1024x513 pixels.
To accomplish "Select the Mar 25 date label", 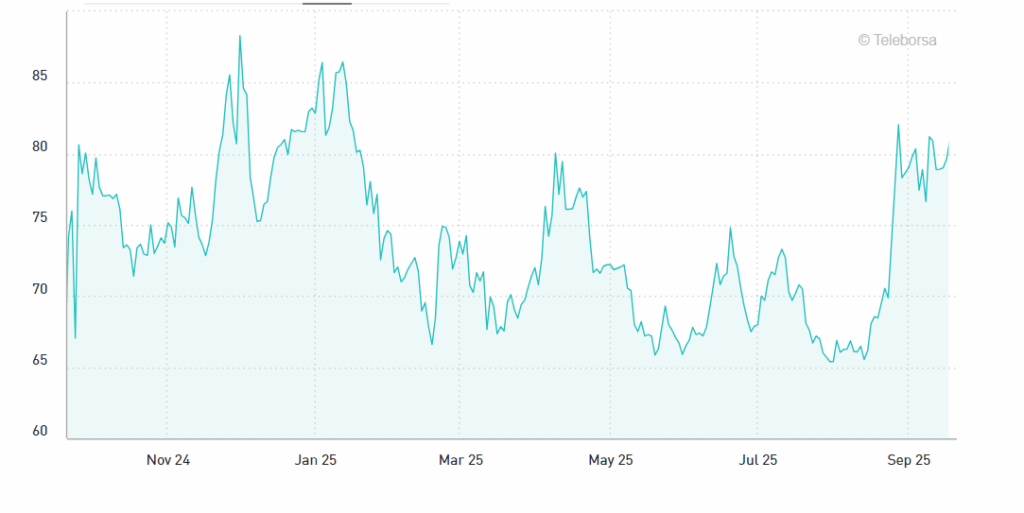I will [x=461, y=460].
